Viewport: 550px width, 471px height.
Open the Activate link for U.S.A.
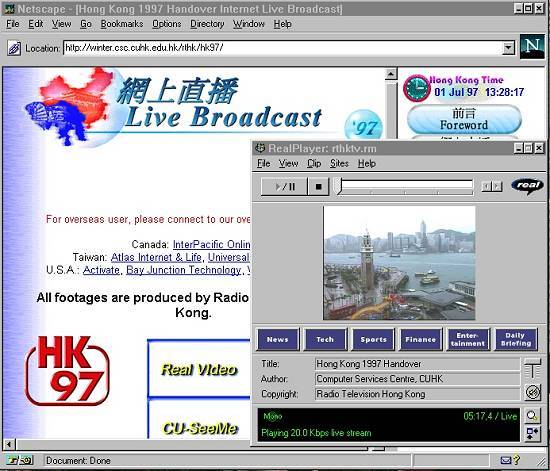pyautogui.click(x=101, y=270)
